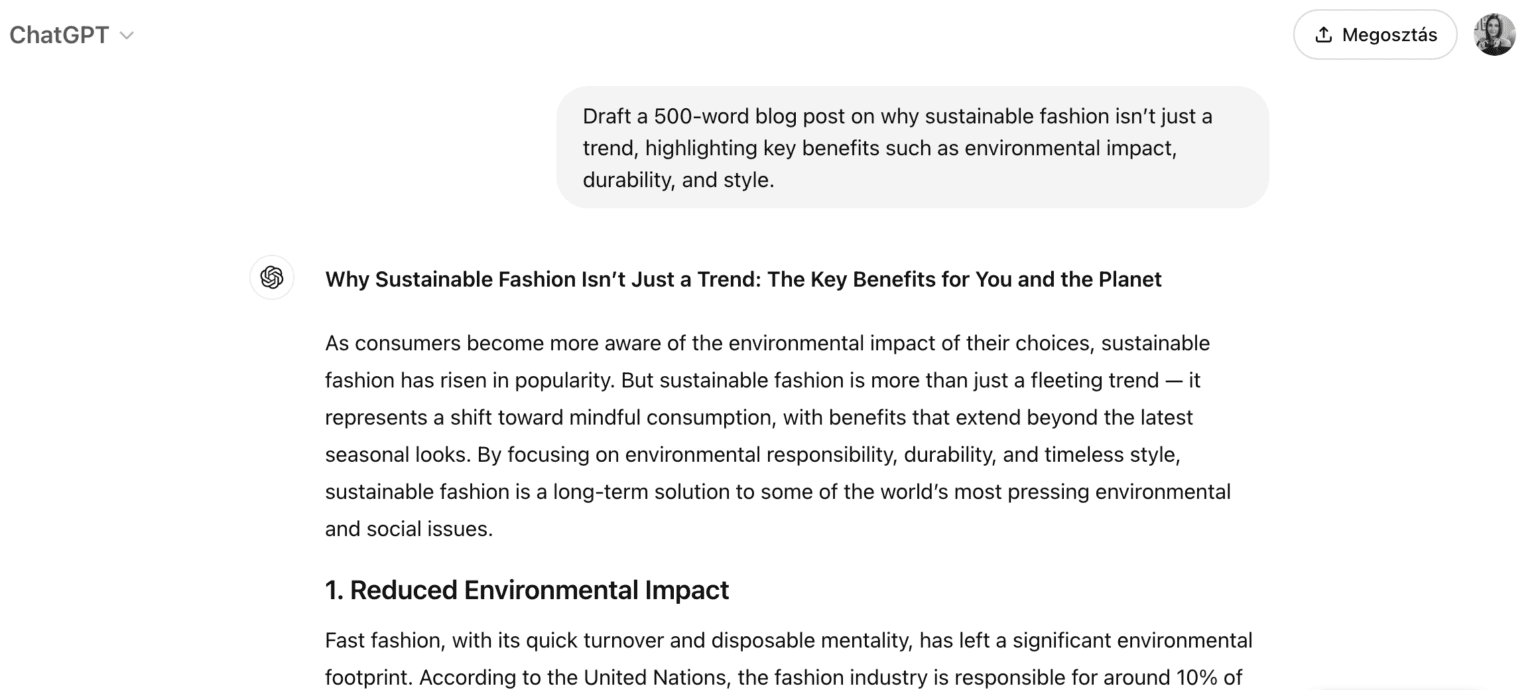Click the upward arrow icon on the share control
This screenshot has width=1536, height=690.
(x=1324, y=33)
